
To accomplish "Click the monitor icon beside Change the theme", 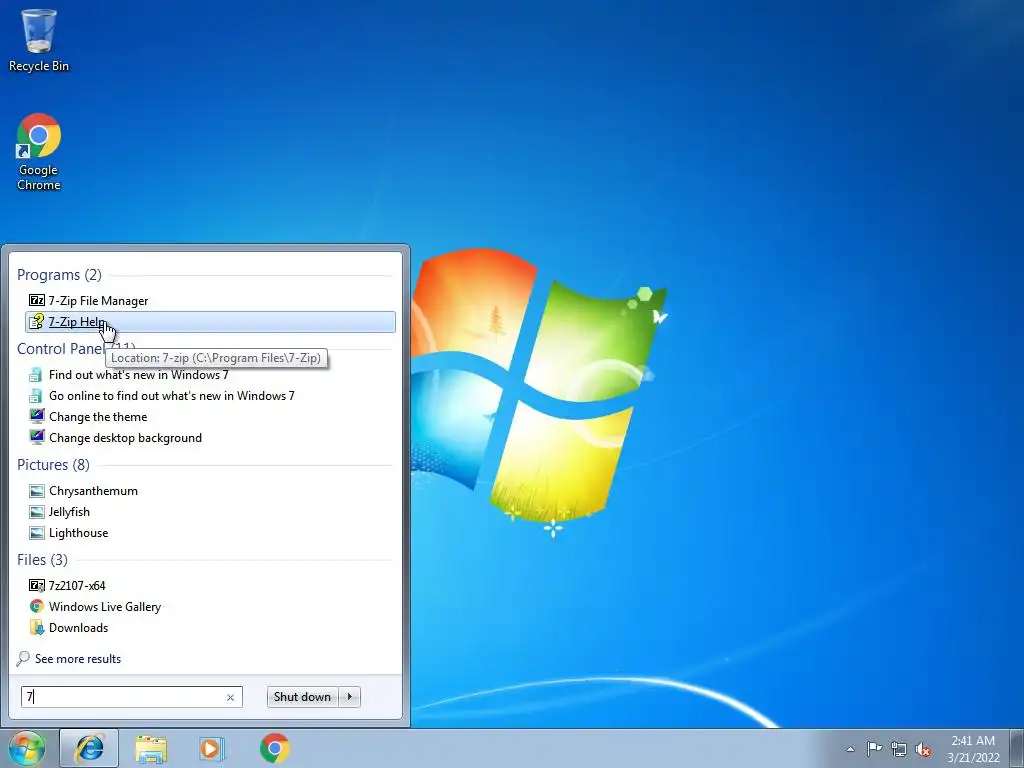I will (37, 416).
